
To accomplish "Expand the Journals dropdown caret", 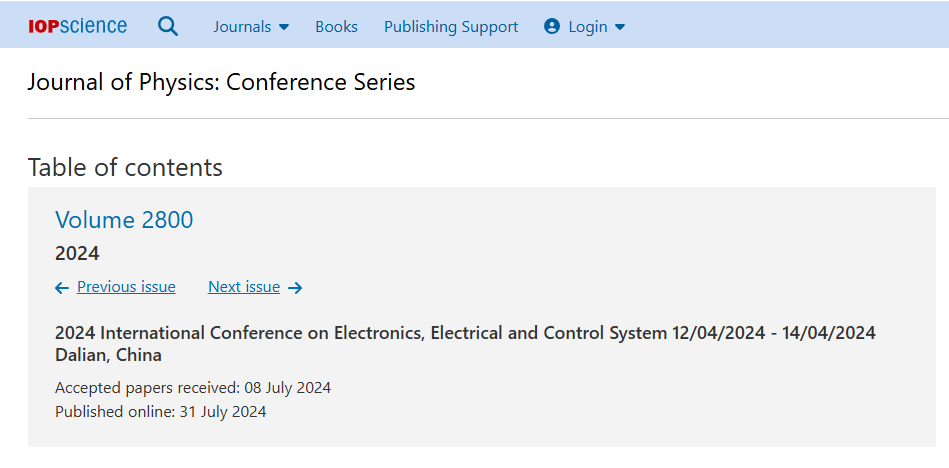I will point(284,28).
